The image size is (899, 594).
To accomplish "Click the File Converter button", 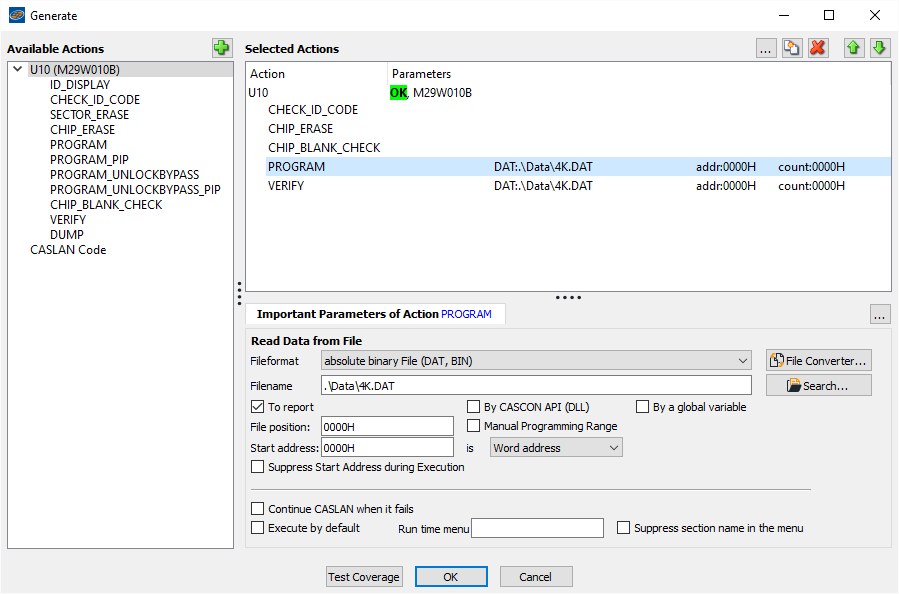I will click(x=819, y=361).
